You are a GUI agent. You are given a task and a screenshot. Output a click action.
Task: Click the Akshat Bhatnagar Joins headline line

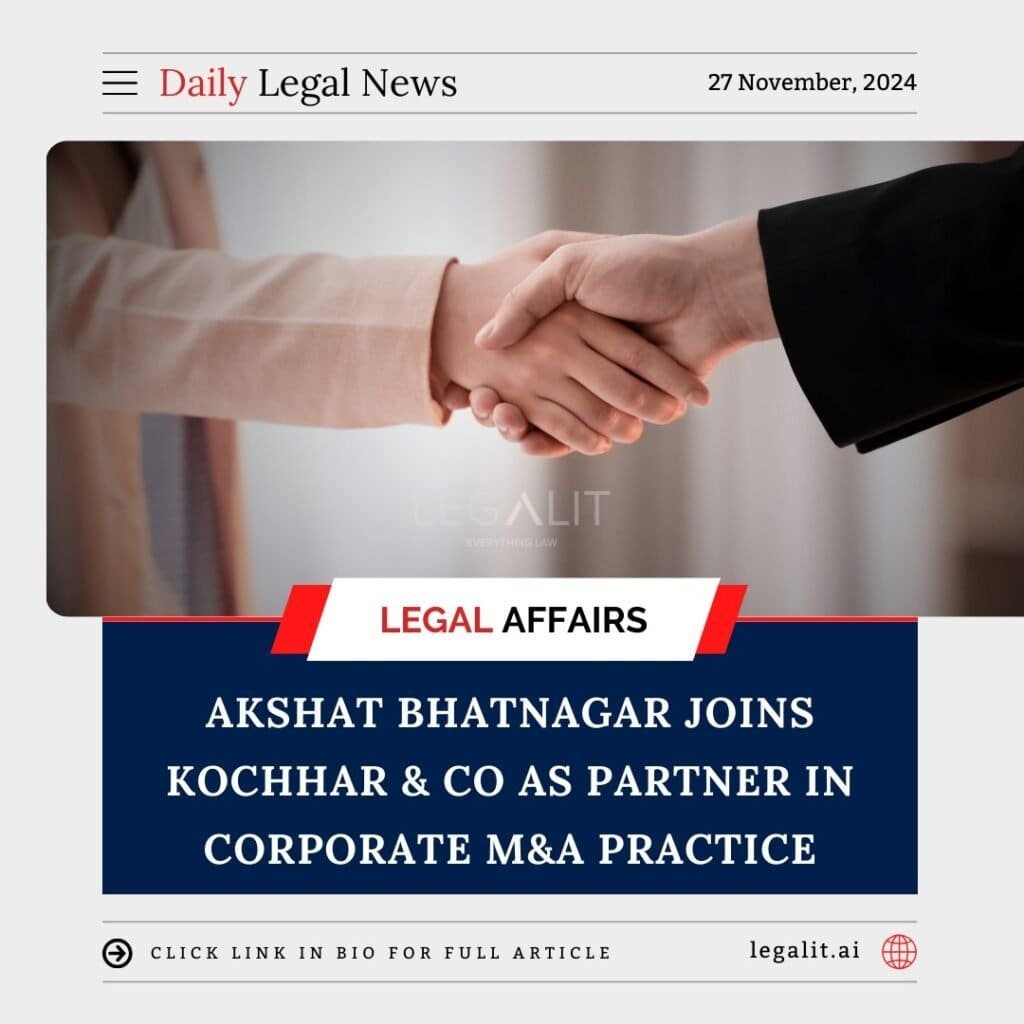click(x=510, y=712)
